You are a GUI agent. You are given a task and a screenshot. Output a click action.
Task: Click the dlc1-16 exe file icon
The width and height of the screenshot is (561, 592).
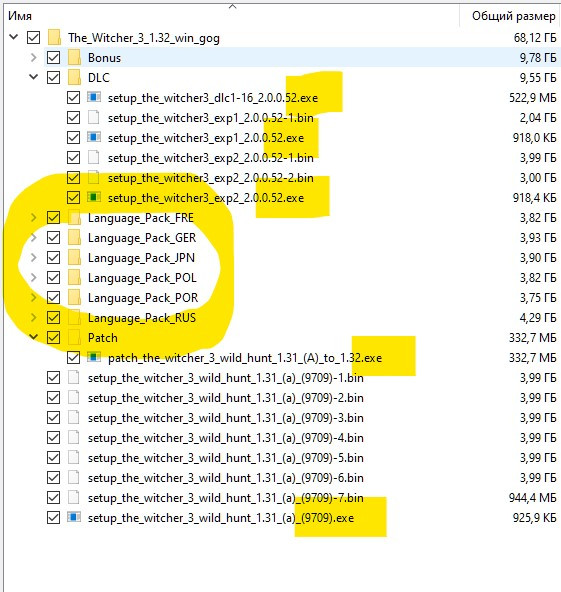click(x=94, y=97)
